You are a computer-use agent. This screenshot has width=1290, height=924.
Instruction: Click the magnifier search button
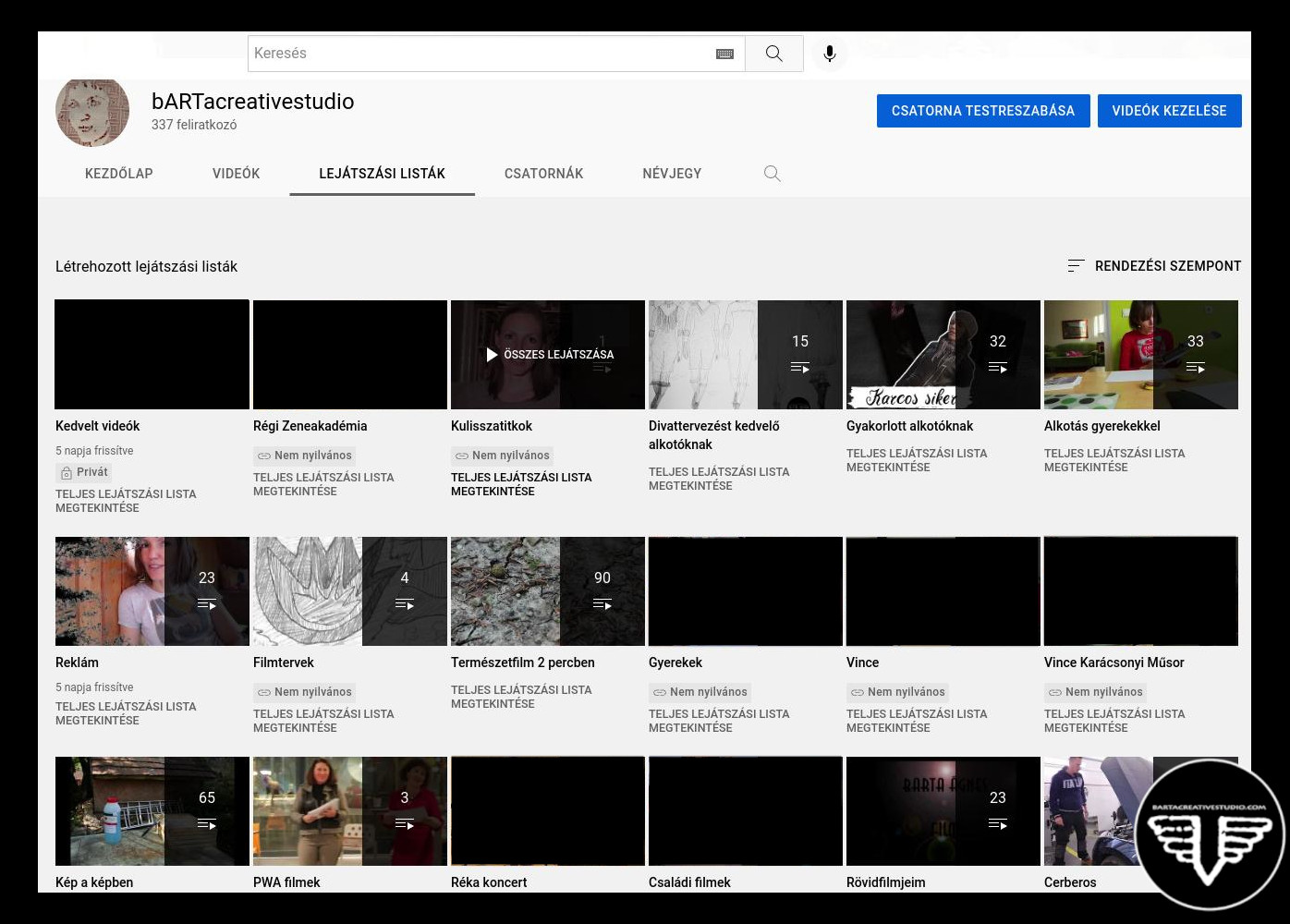[774, 54]
